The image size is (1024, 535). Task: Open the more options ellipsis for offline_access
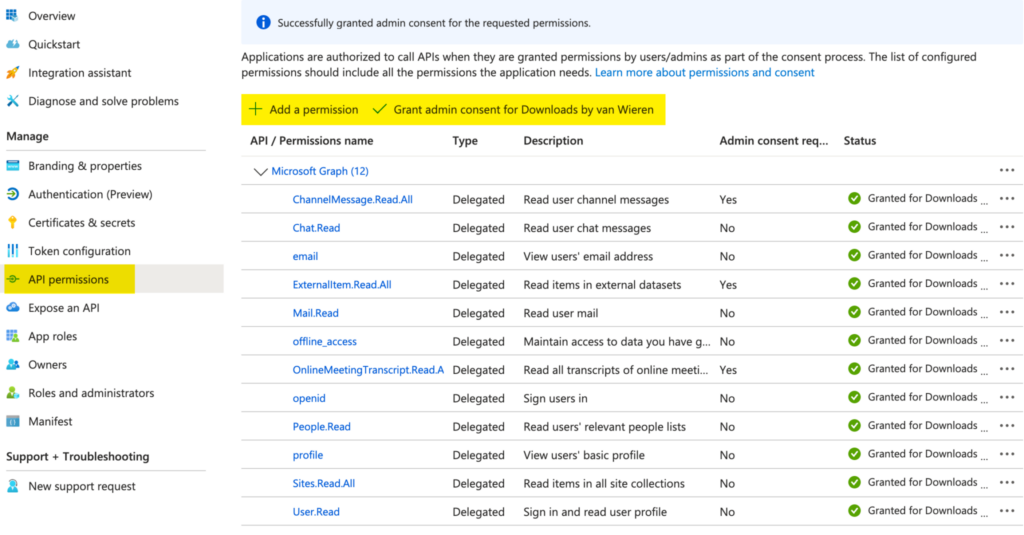coord(1007,341)
